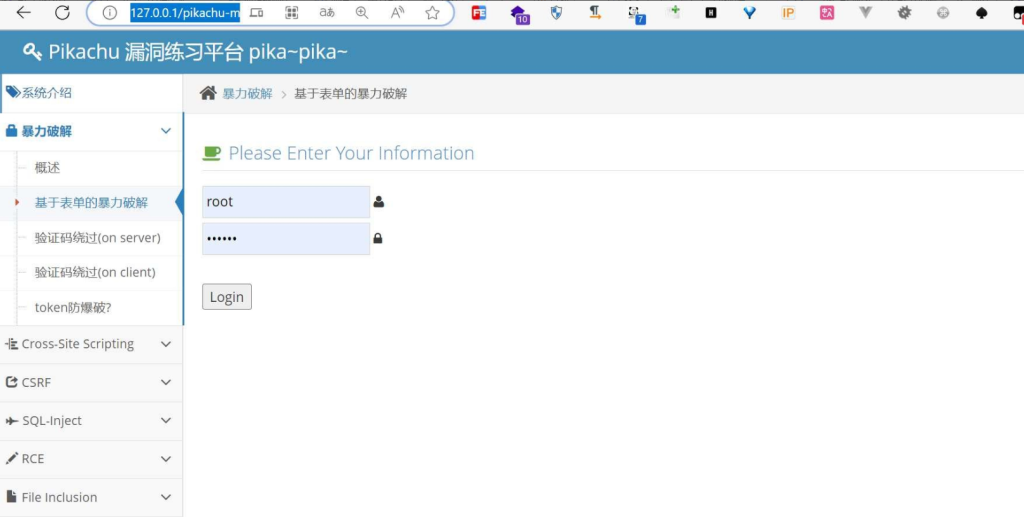This screenshot has height=517, width=1024.
Task: Select 验证码绕过(on server) submenu item
Action: click(x=97, y=238)
